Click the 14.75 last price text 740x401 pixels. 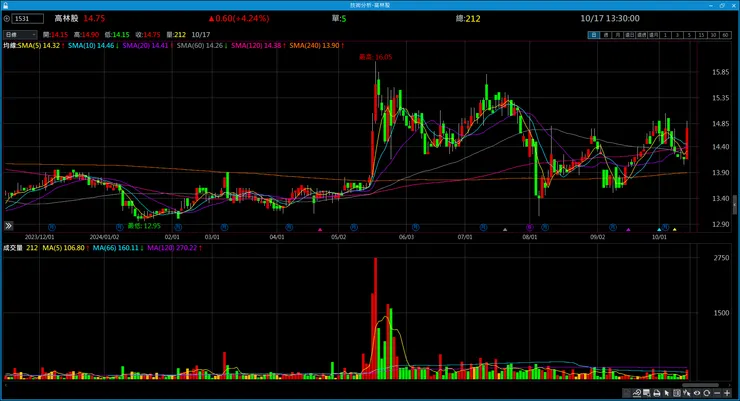(94, 18)
